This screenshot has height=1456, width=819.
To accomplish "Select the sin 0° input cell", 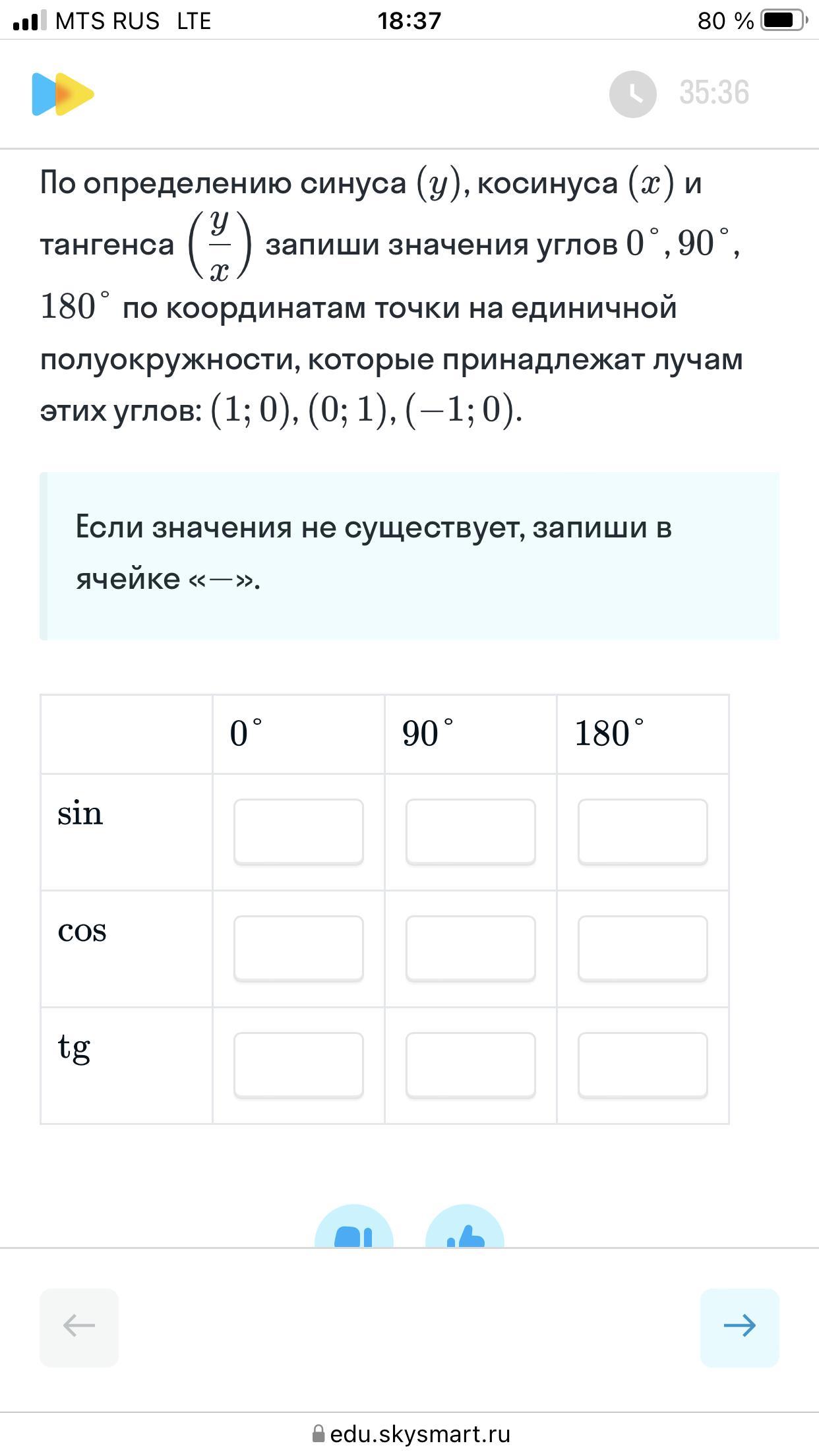I will coord(299,832).
